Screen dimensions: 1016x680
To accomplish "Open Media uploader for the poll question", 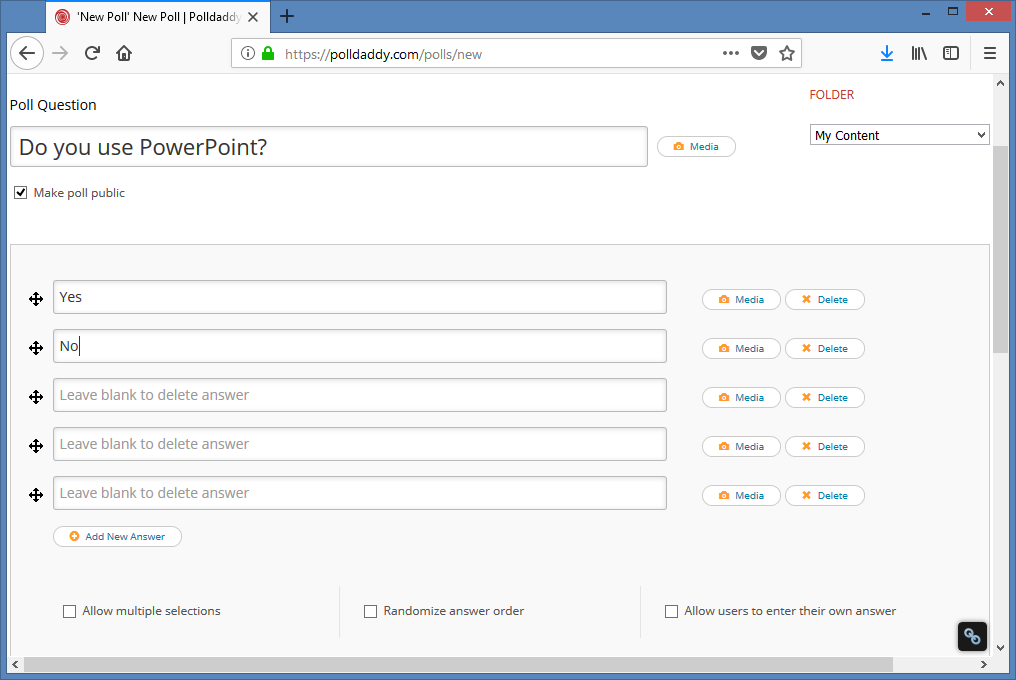I will click(x=696, y=146).
